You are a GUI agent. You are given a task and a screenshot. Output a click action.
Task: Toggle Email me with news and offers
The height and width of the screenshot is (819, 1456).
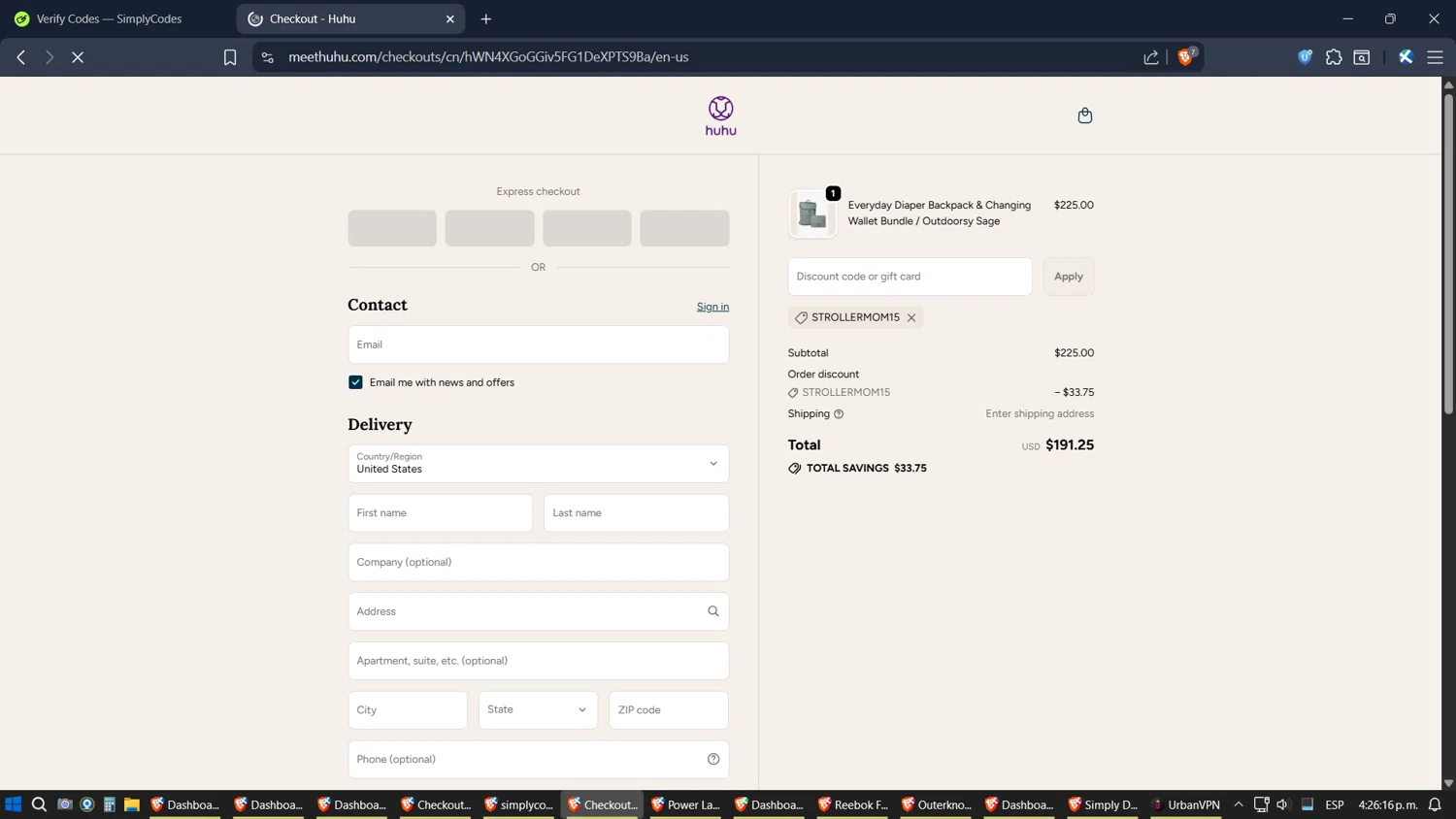click(x=355, y=382)
